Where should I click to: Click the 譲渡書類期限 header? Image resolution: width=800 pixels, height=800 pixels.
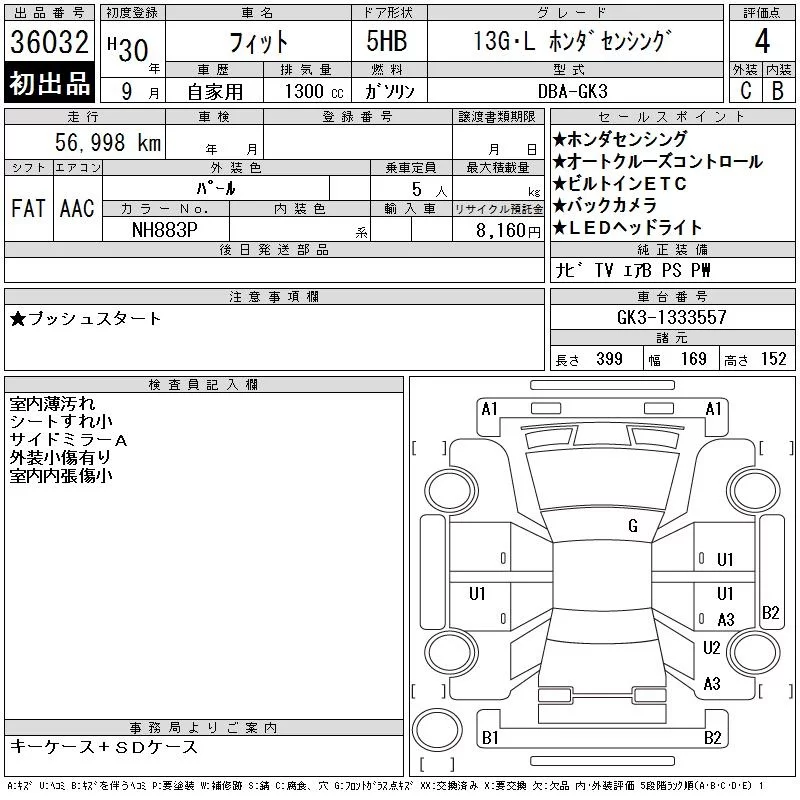pos(497,117)
